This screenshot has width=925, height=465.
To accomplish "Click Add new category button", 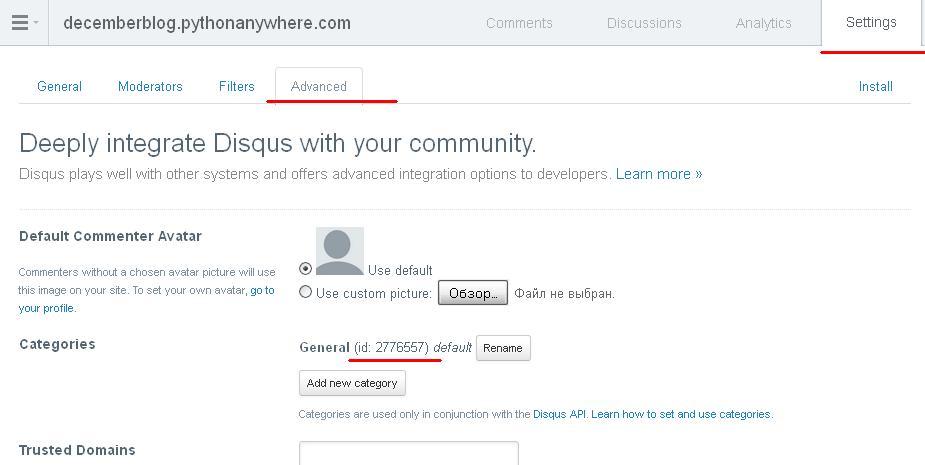I will coord(352,383).
